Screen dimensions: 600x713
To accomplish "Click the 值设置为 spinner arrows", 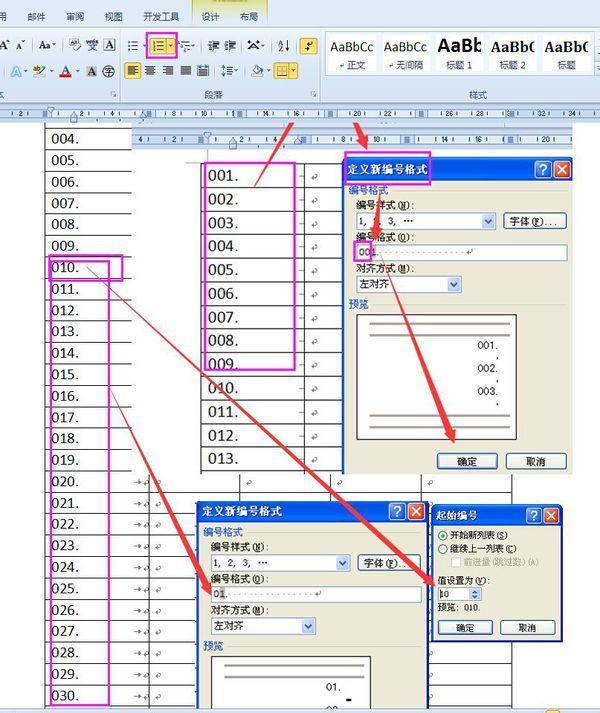I will pos(475,594).
